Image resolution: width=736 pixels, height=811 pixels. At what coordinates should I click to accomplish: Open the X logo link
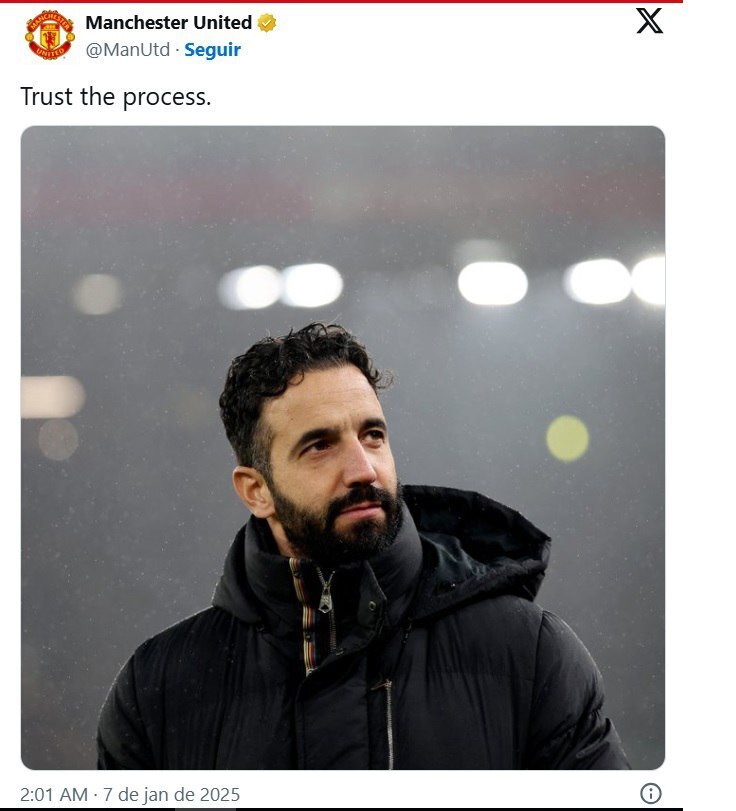point(649,21)
